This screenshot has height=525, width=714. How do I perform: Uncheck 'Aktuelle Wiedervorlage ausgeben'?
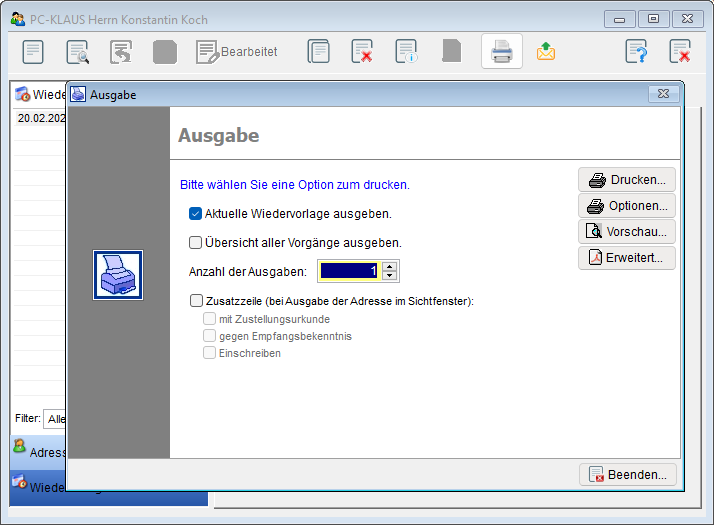(x=196, y=213)
